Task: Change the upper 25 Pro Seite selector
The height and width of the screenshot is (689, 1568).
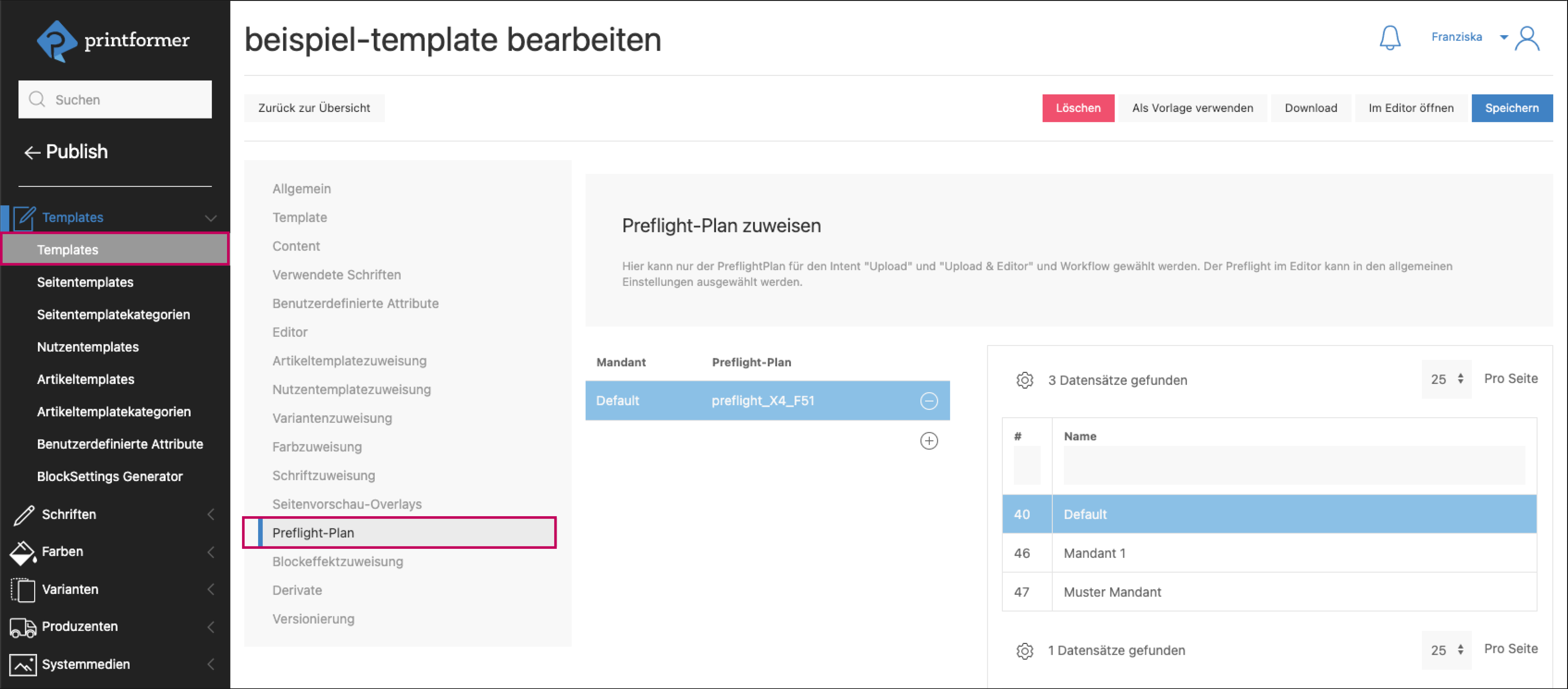Action: tap(1446, 379)
